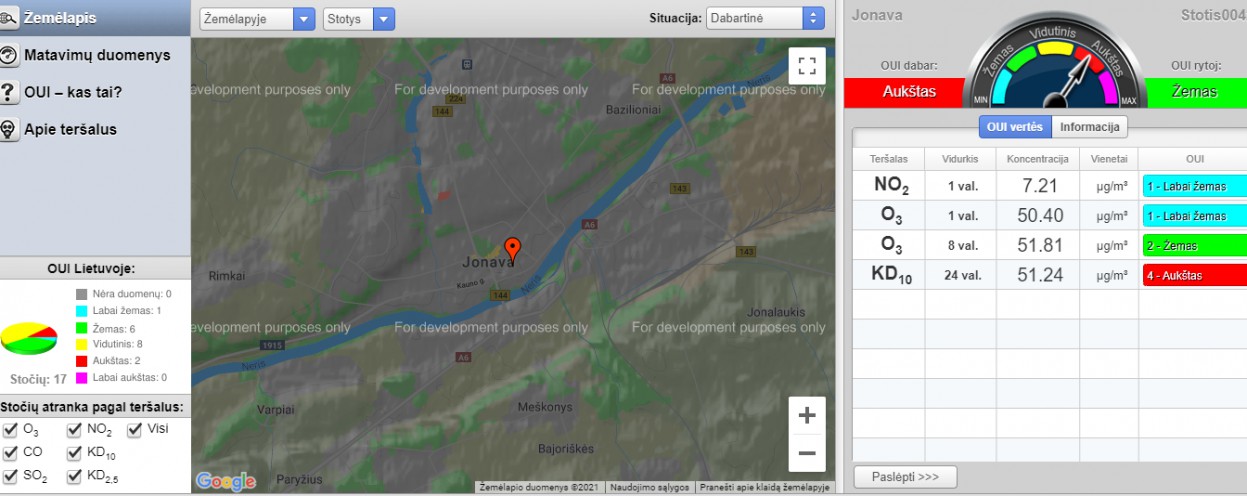Screen dimensions: 1247x496
Task: Open the Situacija Dabartinė dropdown
Action: coord(765,19)
